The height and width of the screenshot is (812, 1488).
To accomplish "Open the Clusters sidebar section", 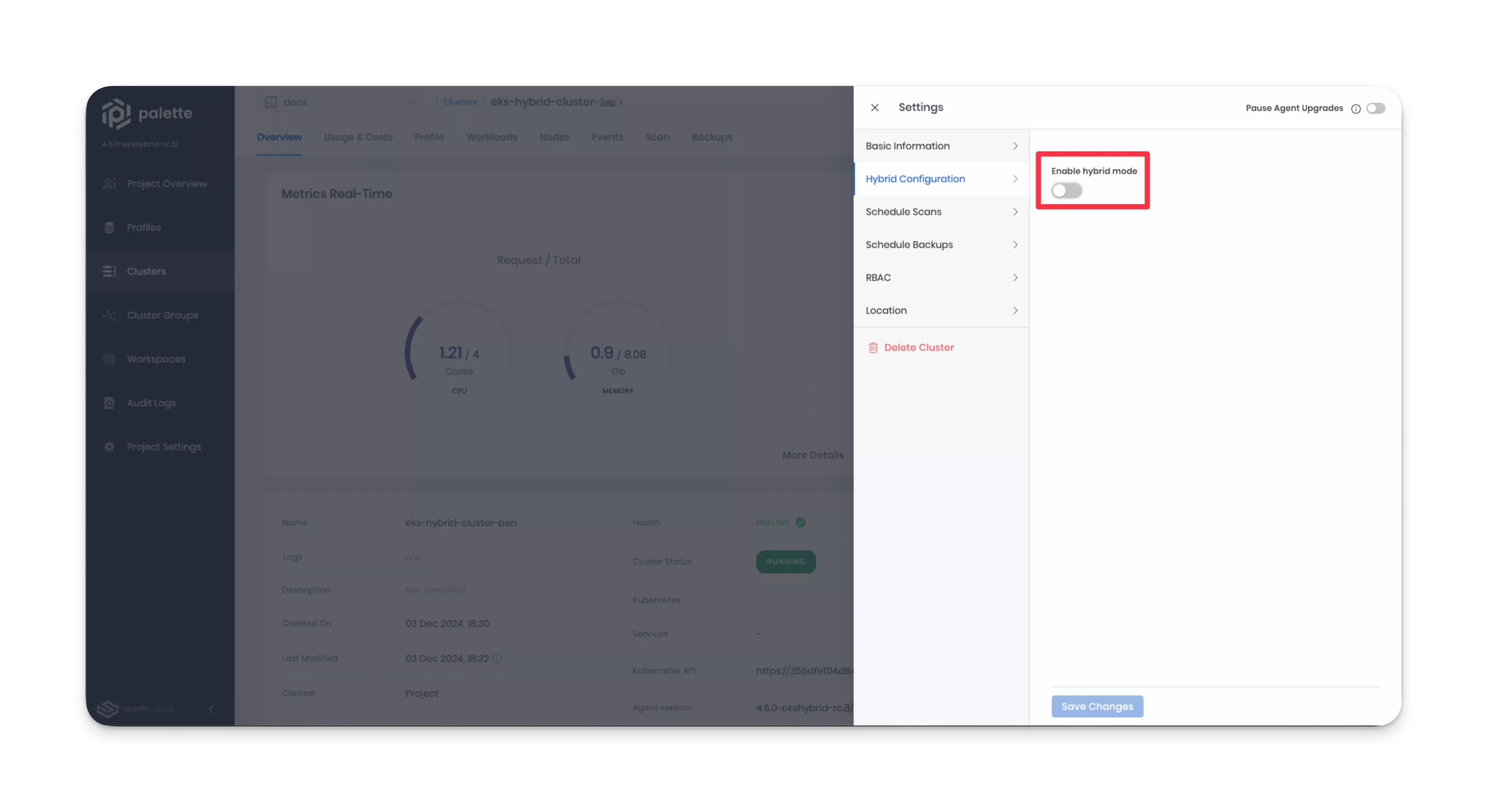I will point(146,271).
